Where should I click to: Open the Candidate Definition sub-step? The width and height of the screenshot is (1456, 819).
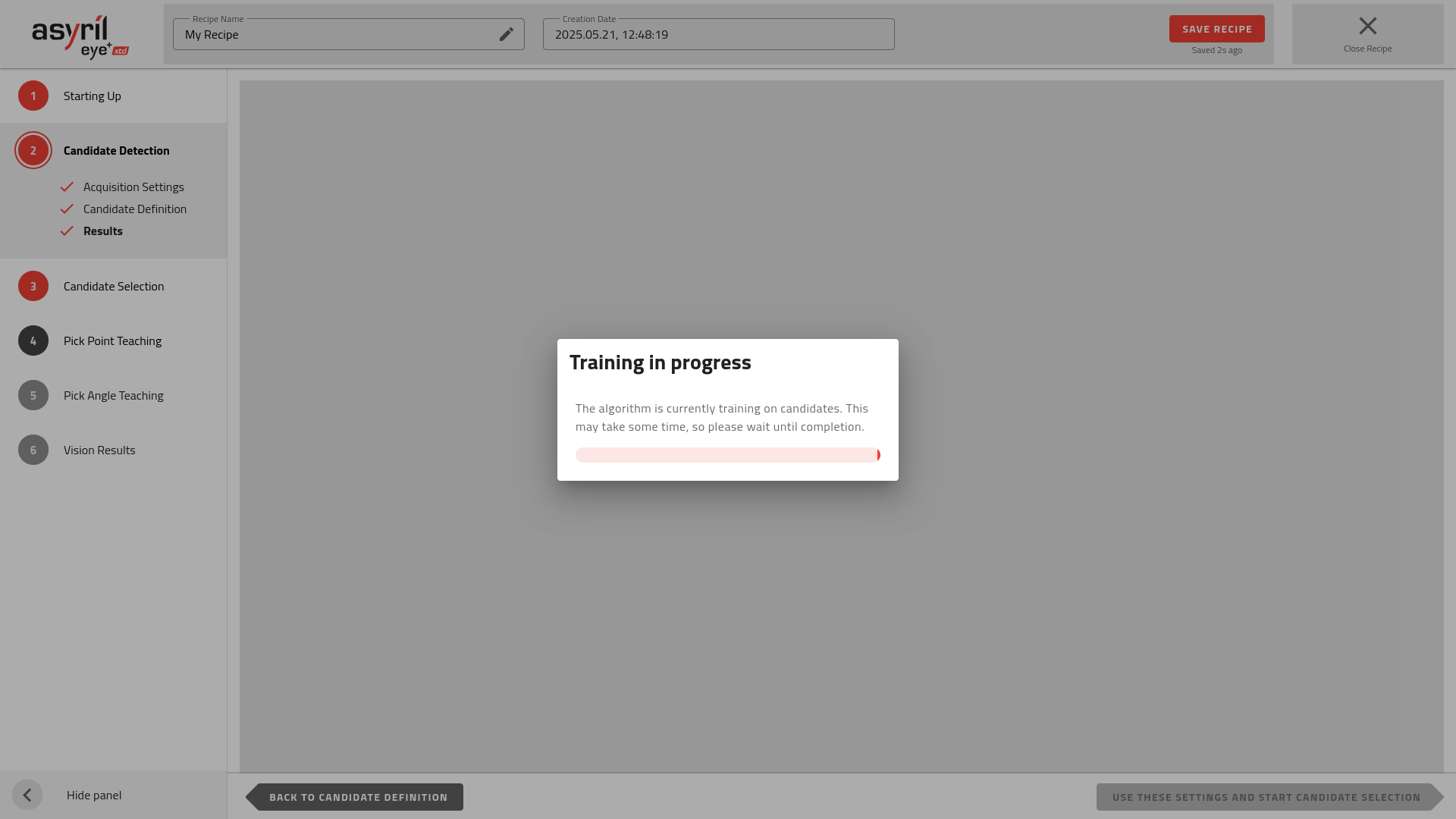tap(135, 209)
